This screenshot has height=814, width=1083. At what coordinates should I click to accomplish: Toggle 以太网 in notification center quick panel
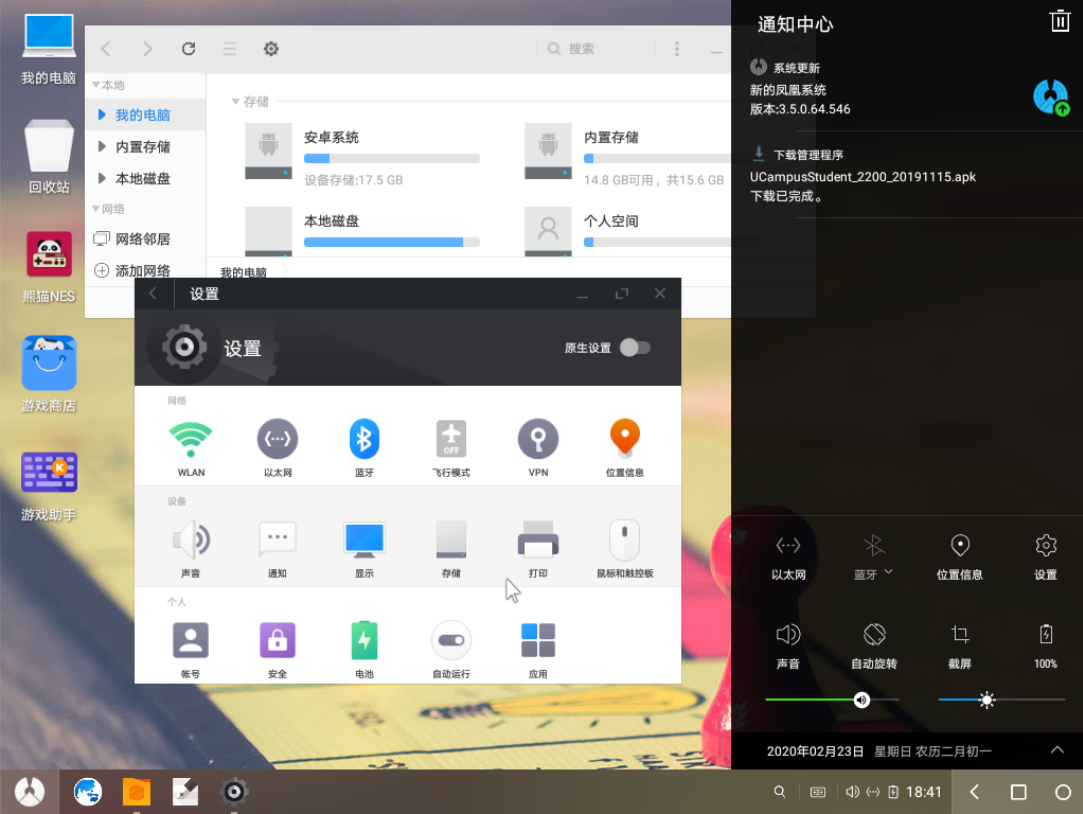coord(788,556)
